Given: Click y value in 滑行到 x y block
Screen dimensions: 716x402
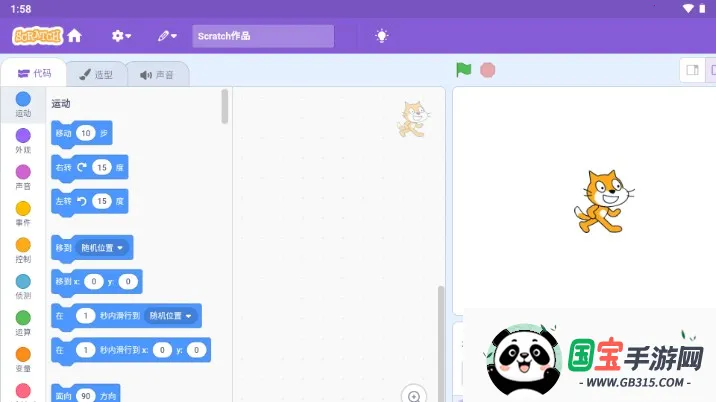Looking at the screenshot, I should pos(196,350).
